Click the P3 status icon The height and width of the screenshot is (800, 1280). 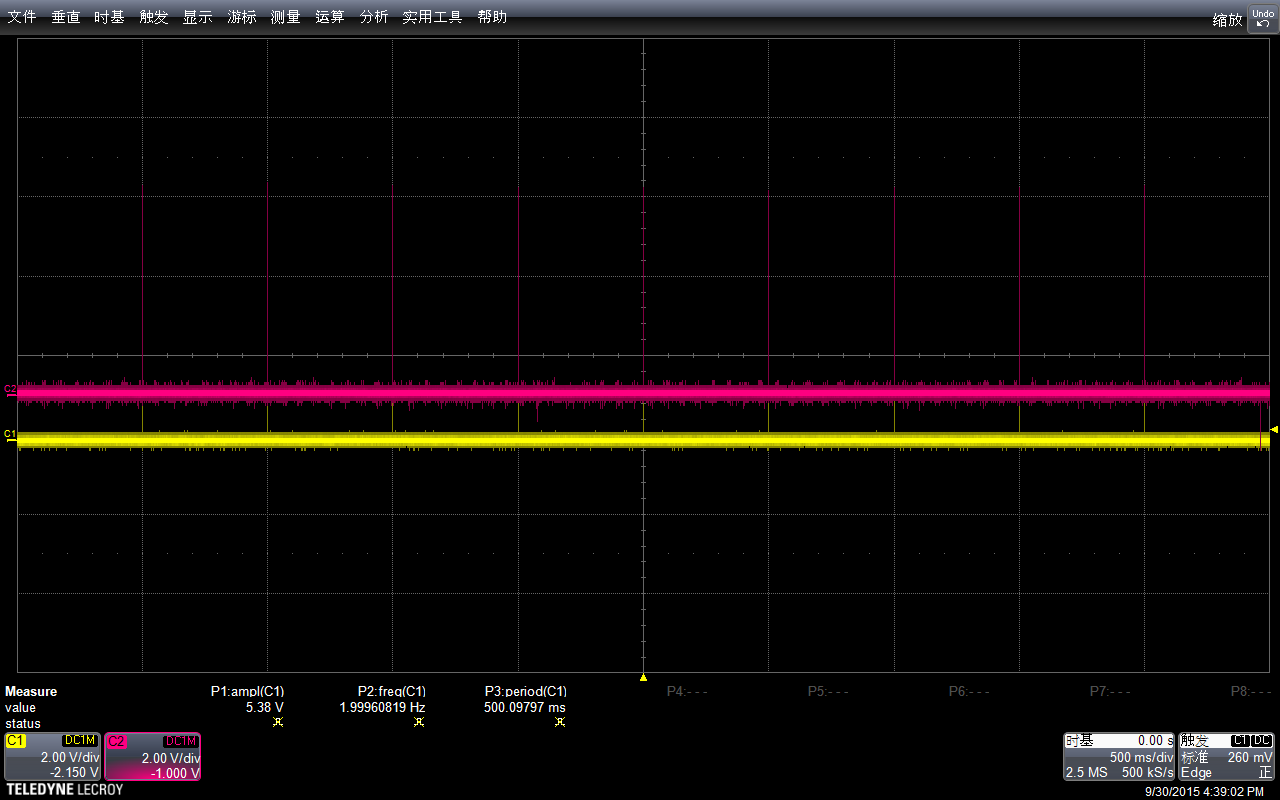tap(560, 722)
